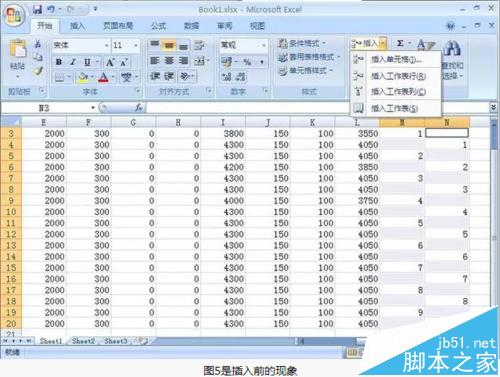Toggle wrap text
The height and width of the screenshot is (377, 500).
coord(199,45)
